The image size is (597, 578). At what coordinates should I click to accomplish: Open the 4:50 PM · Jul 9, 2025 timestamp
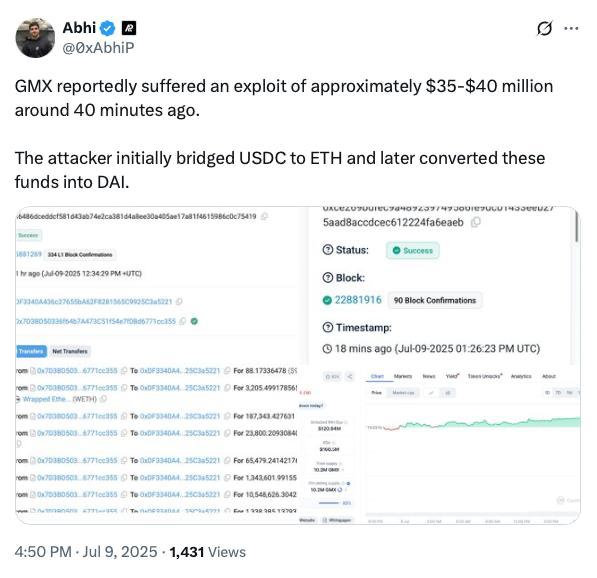coord(86,552)
